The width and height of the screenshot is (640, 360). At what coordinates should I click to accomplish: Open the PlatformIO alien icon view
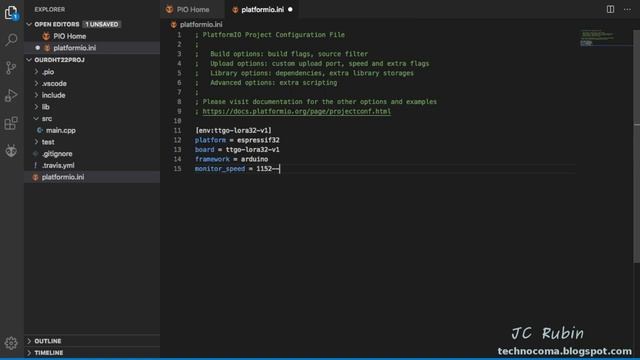[x=11, y=151]
